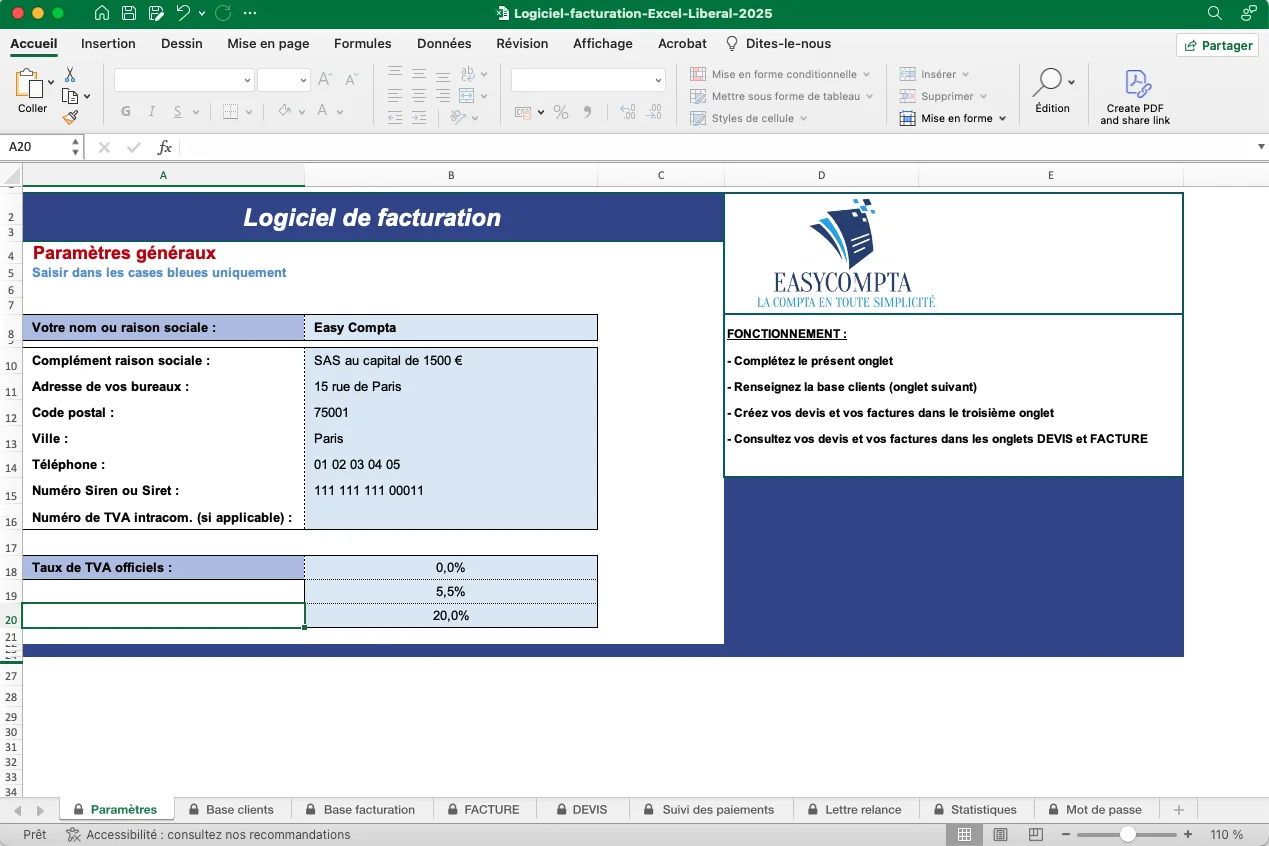Screen dimensions: 1269x846
Task: Open the number format combo box
Action: tap(588, 80)
